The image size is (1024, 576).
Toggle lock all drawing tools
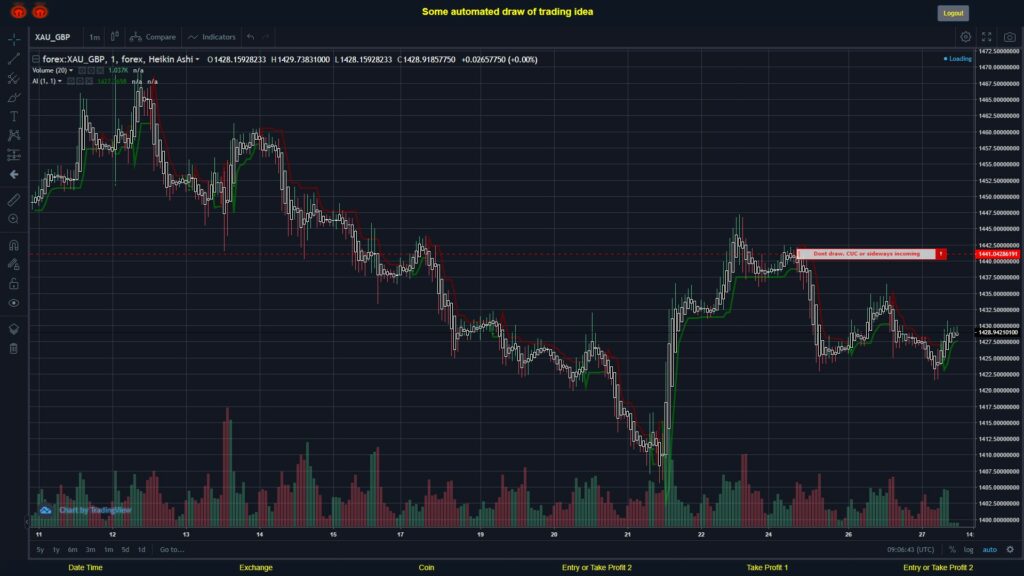tap(14, 283)
